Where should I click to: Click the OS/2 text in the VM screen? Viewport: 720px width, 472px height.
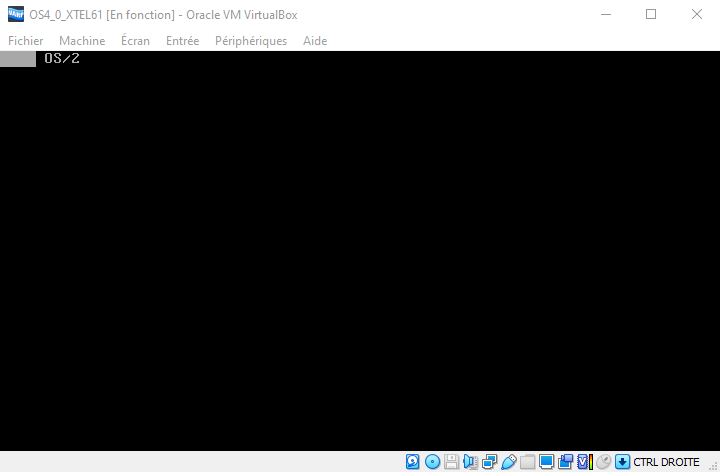(62, 58)
